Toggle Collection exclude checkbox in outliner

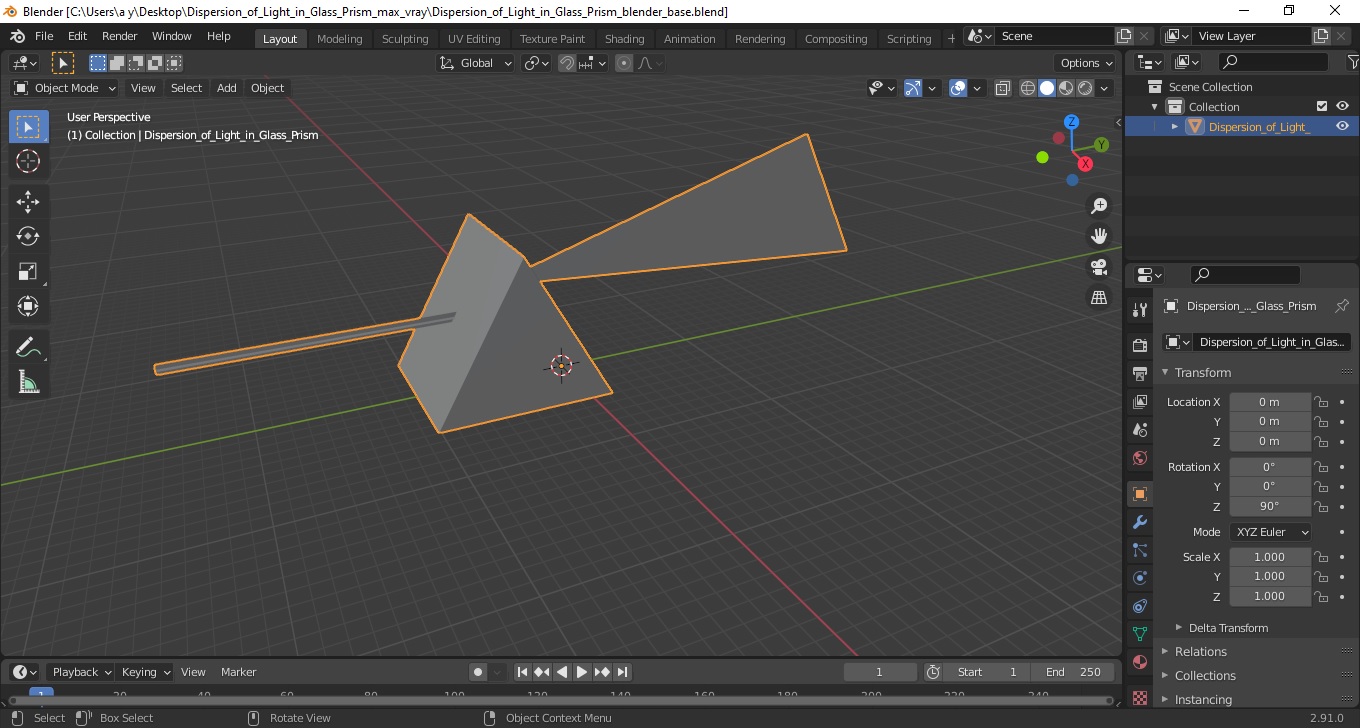1322,106
